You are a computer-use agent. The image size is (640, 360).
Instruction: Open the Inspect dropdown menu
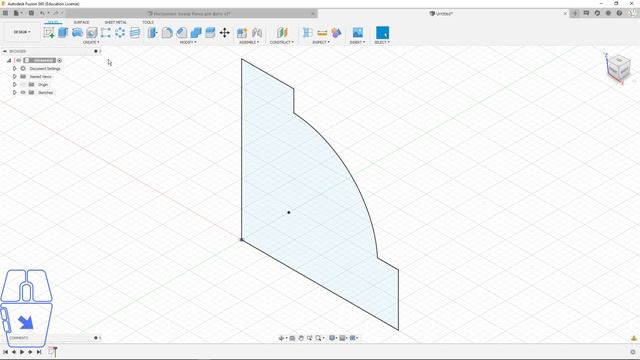321,42
